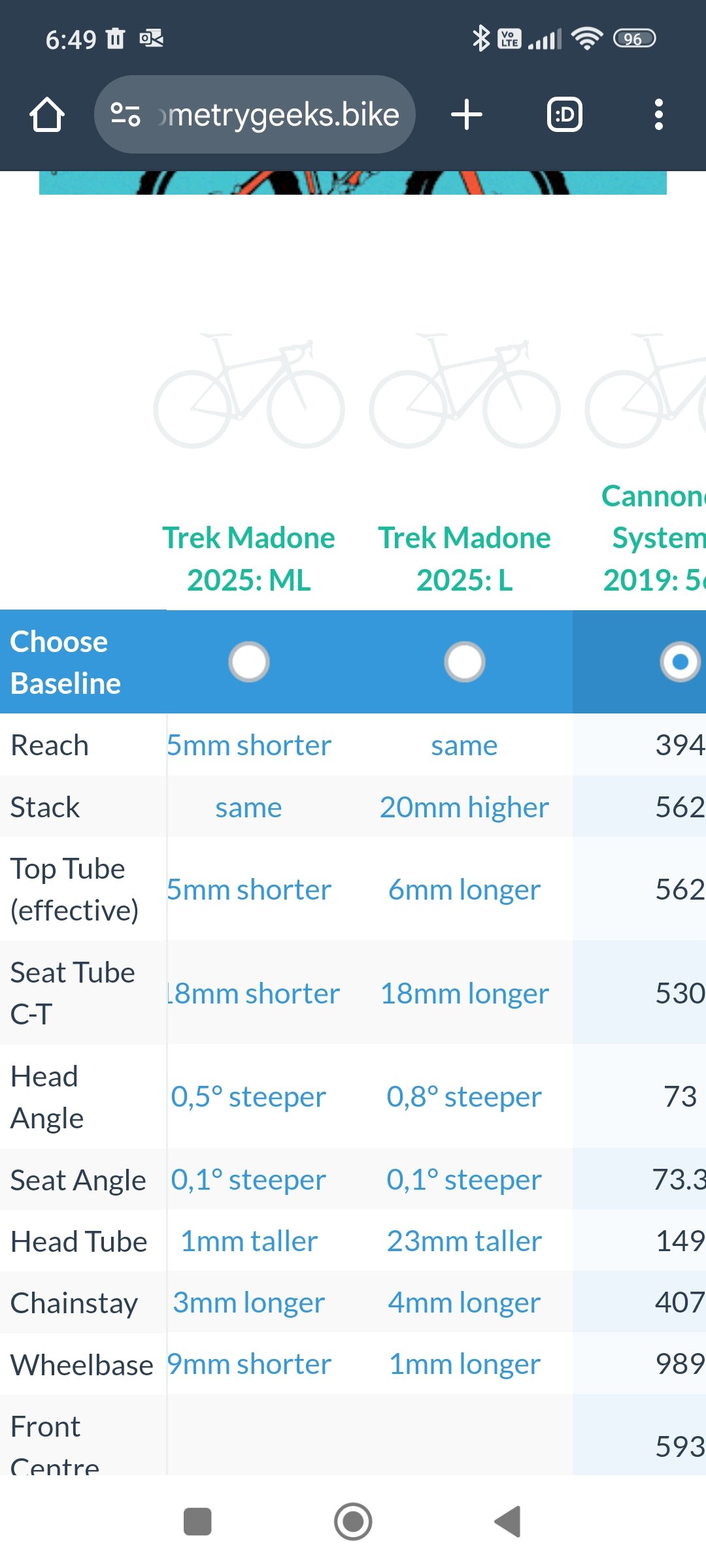
Task: Open site settings icon in address bar
Action: coord(125,114)
